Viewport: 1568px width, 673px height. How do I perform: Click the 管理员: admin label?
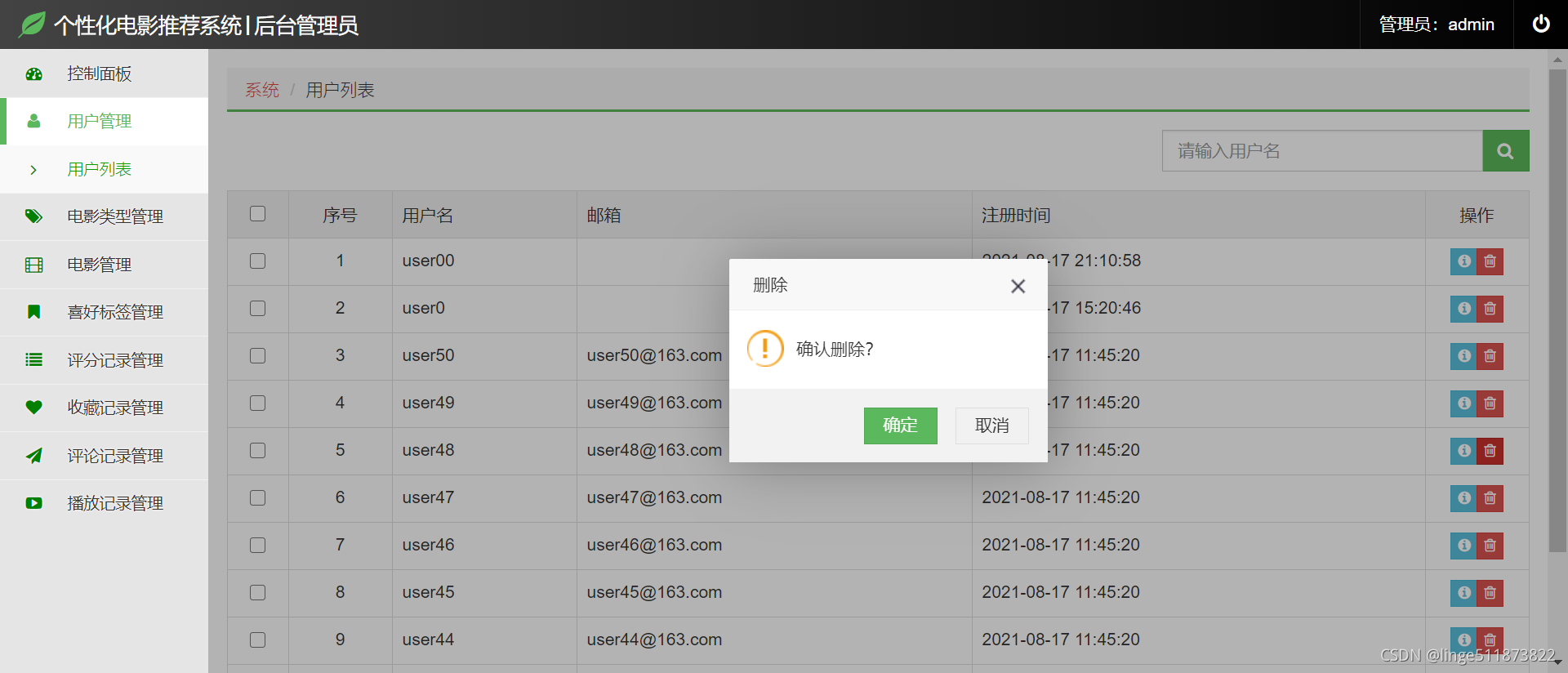[1437, 25]
